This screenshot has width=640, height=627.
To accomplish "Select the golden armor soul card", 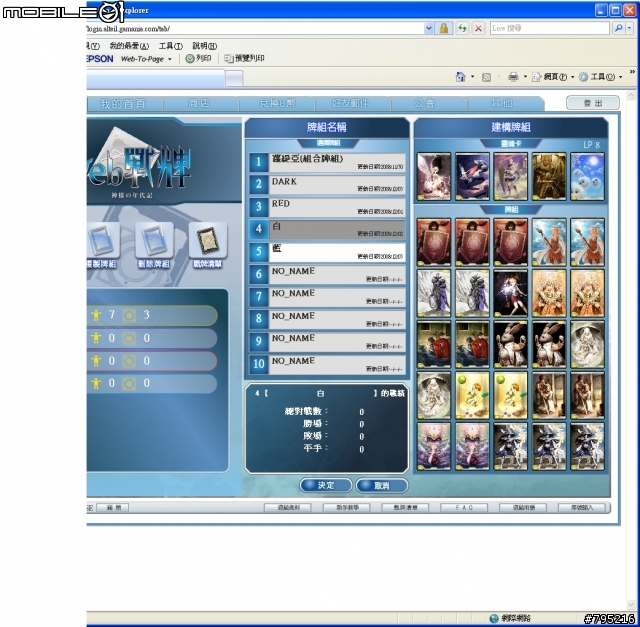I will point(549,176).
